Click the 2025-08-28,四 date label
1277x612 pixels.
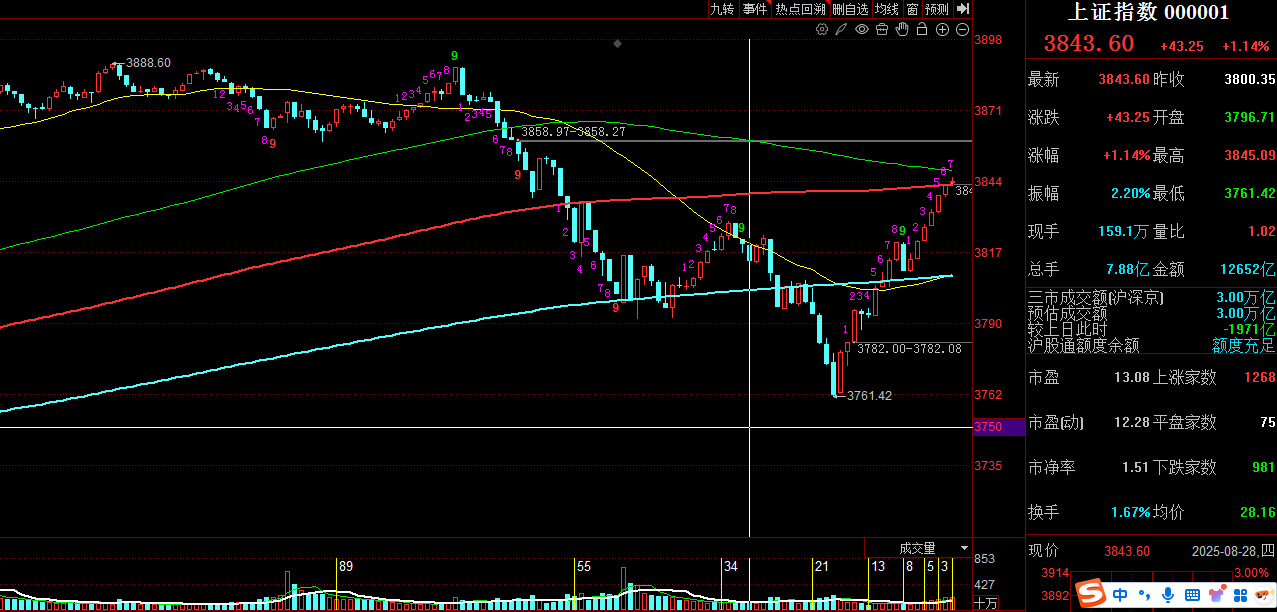(x=1234, y=551)
